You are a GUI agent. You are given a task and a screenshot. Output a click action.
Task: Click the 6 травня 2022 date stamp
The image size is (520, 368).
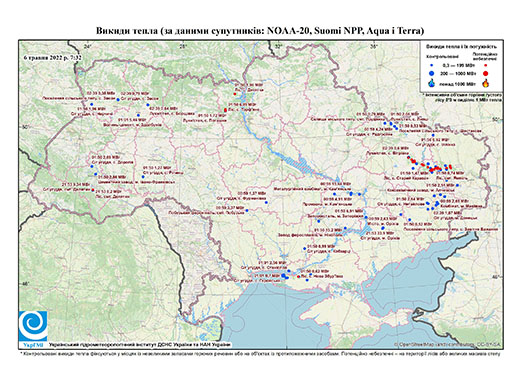coord(53,57)
